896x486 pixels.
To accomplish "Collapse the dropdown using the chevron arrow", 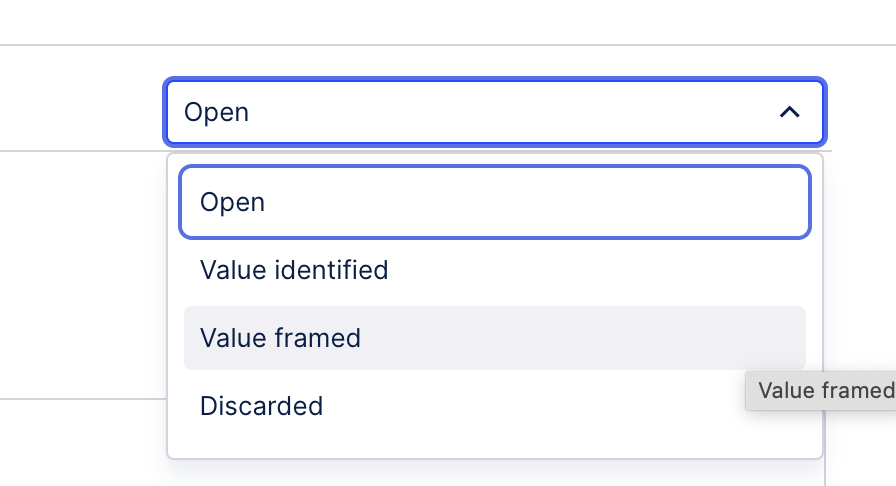I will (x=789, y=112).
